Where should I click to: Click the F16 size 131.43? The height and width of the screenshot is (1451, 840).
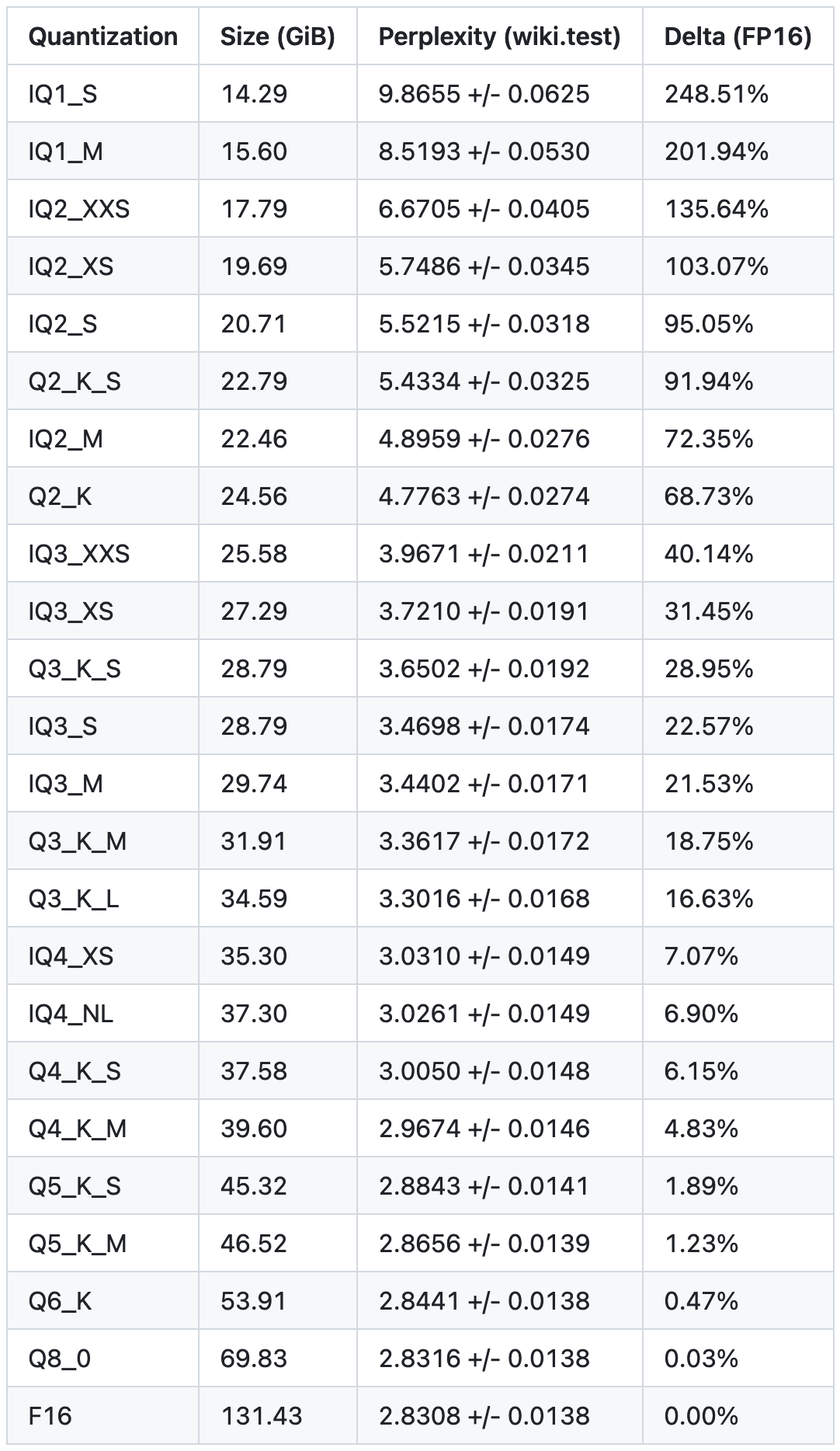[262, 1416]
